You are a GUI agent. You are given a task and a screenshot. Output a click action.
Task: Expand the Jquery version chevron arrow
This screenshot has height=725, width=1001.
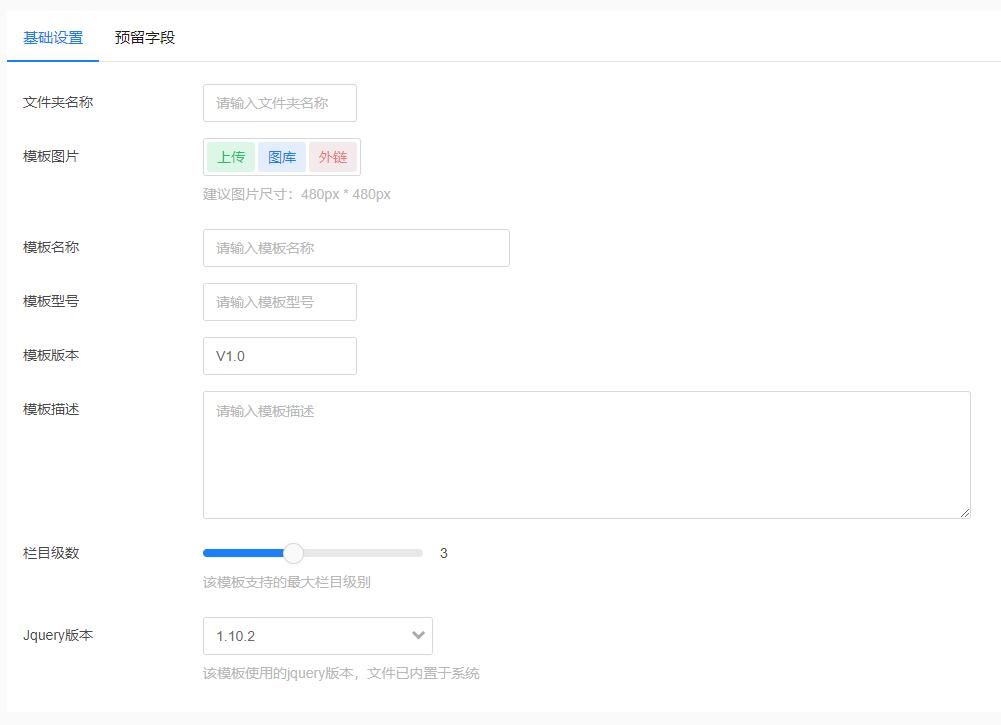418,636
